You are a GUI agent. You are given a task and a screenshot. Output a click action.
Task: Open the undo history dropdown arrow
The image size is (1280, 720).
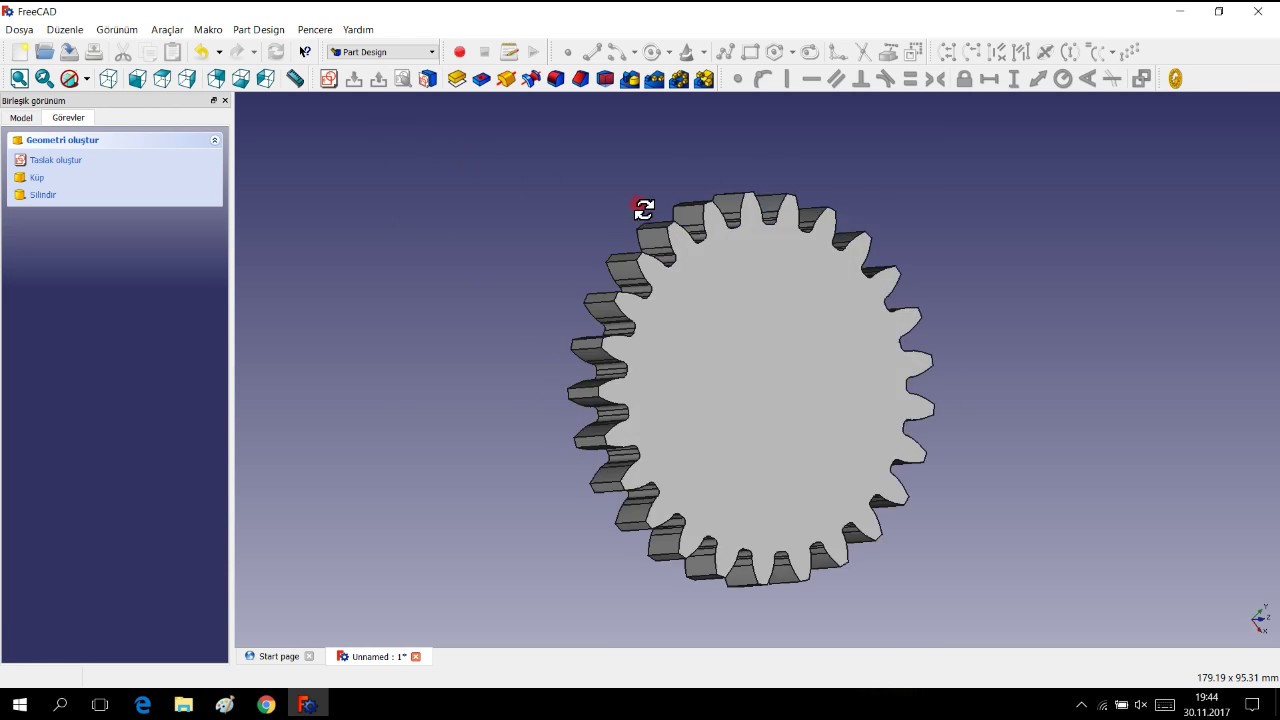point(219,52)
